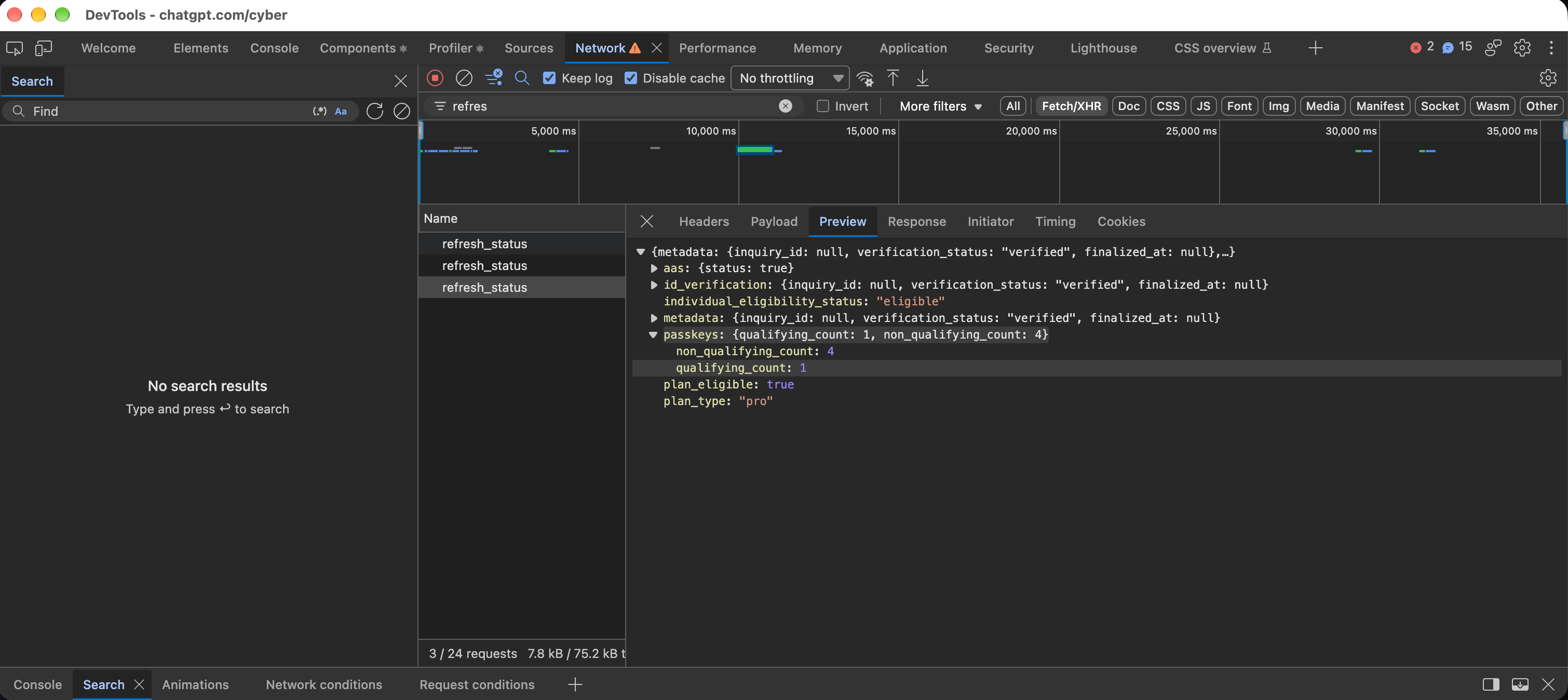Switch to the Response tab

pyautogui.click(x=916, y=222)
